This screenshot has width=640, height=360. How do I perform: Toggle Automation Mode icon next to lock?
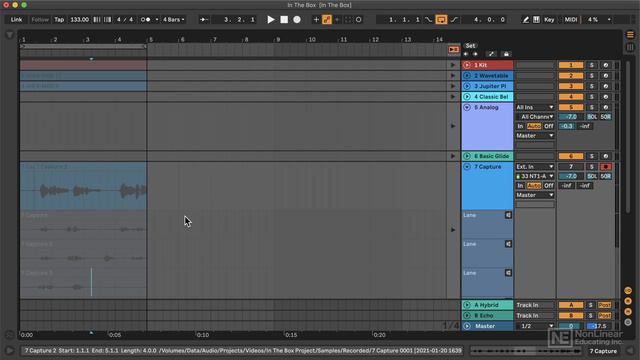491,54
